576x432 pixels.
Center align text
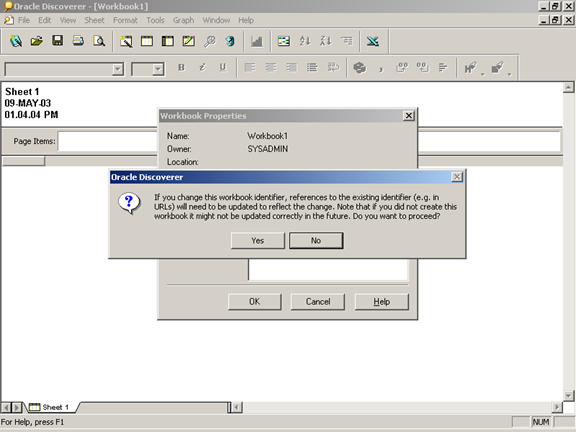click(x=271, y=68)
